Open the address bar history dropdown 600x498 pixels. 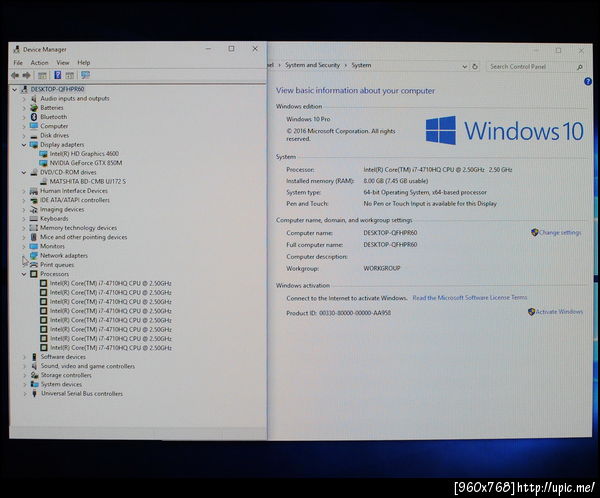pyautogui.click(x=464, y=67)
